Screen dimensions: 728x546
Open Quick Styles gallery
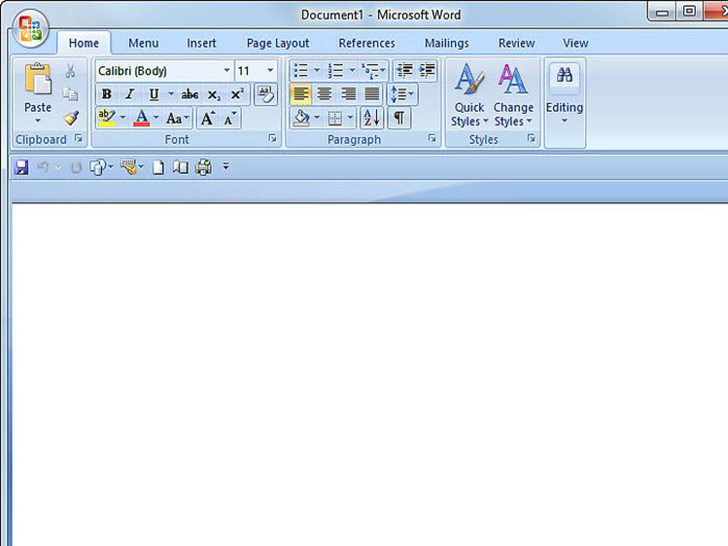coord(469,95)
